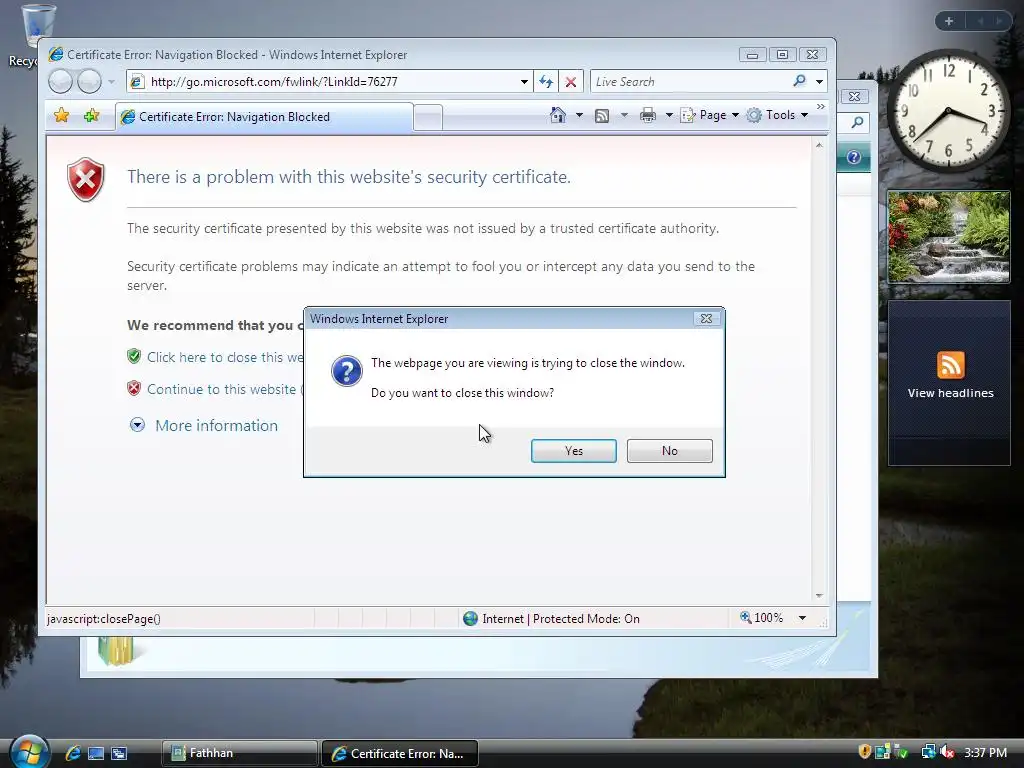Expand the Home button dropdown arrow
Image resolution: width=1024 pixels, height=768 pixels.
579,115
